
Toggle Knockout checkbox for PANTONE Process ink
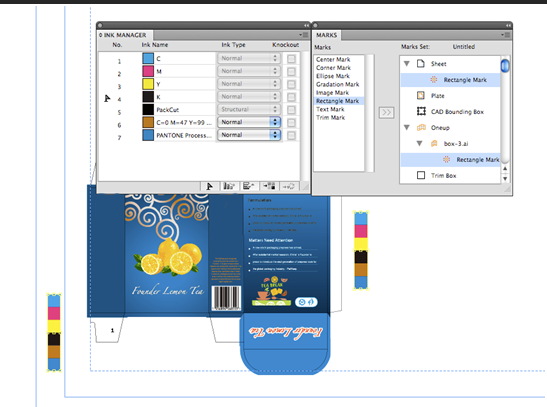[x=291, y=135]
